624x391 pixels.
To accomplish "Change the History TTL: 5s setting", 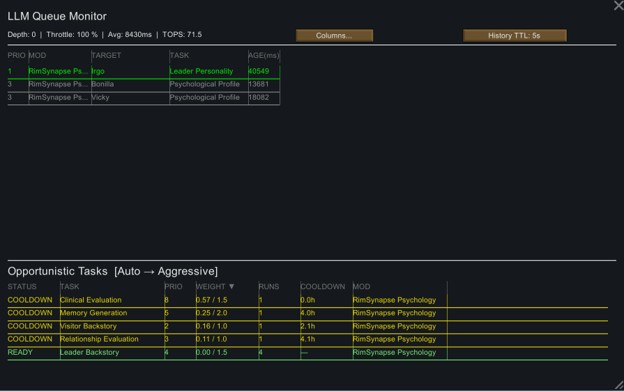I will [515, 35].
